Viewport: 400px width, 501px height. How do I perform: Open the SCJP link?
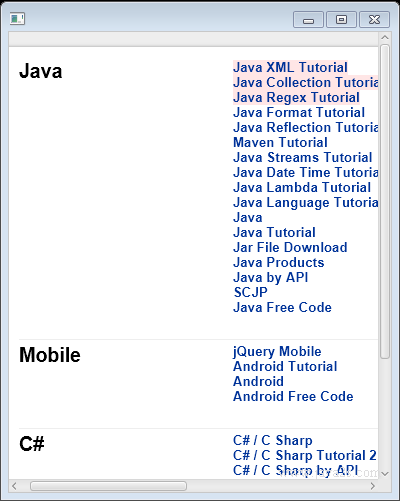click(251, 292)
